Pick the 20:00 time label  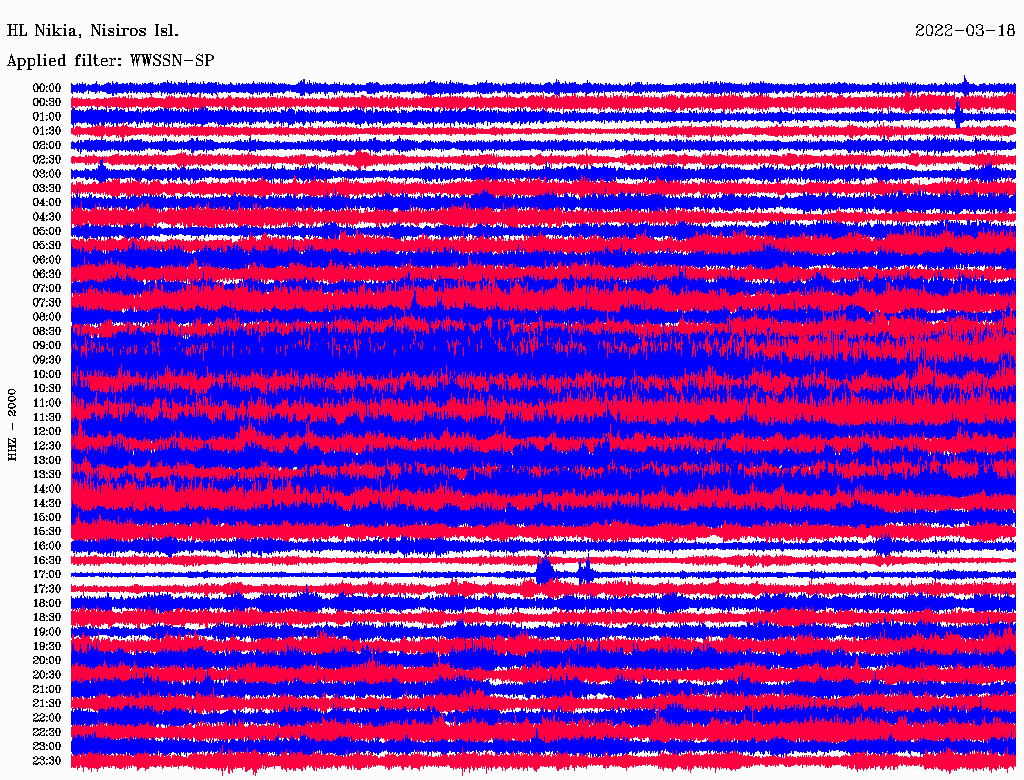[x=46, y=660]
